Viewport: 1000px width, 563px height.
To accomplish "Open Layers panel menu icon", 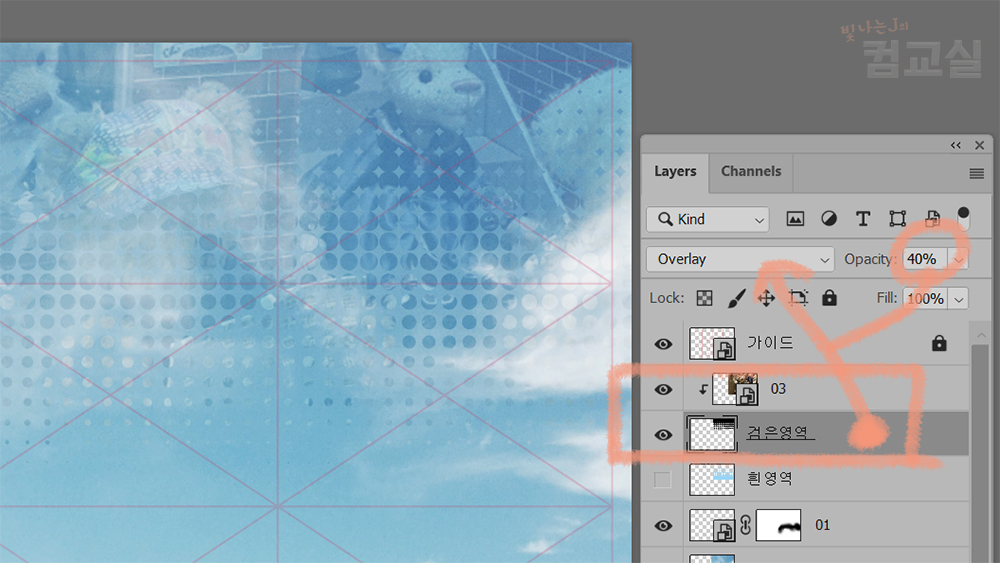I will click(976, 173).
